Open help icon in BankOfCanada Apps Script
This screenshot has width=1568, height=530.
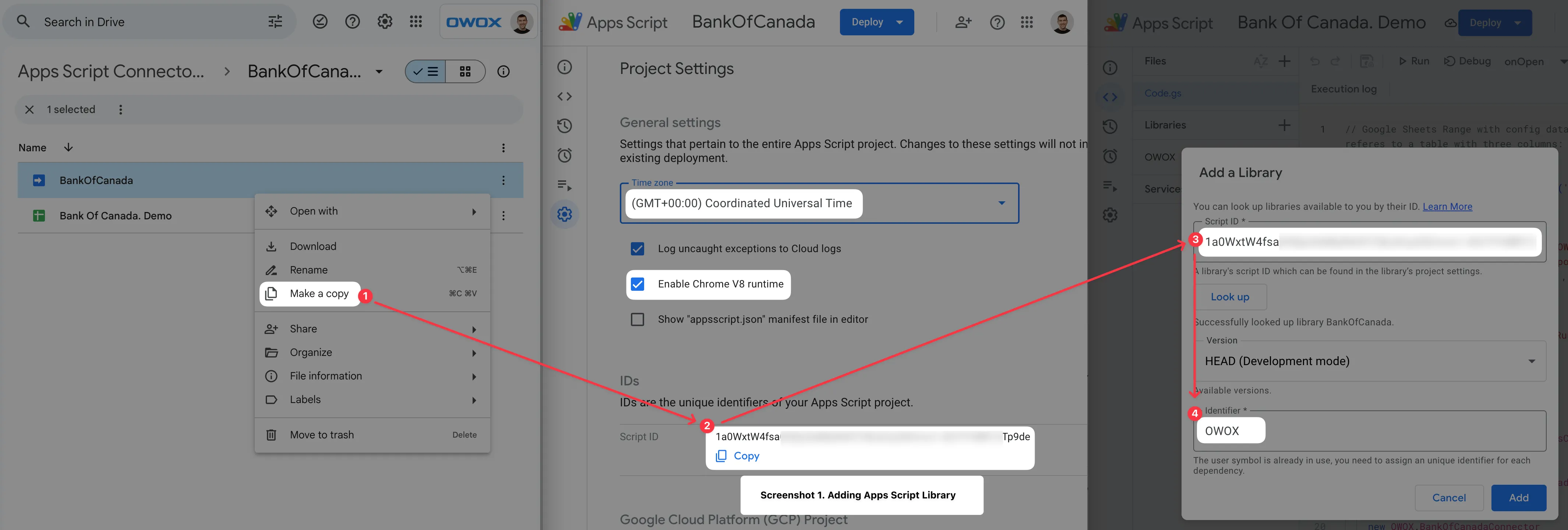[997, 22]
